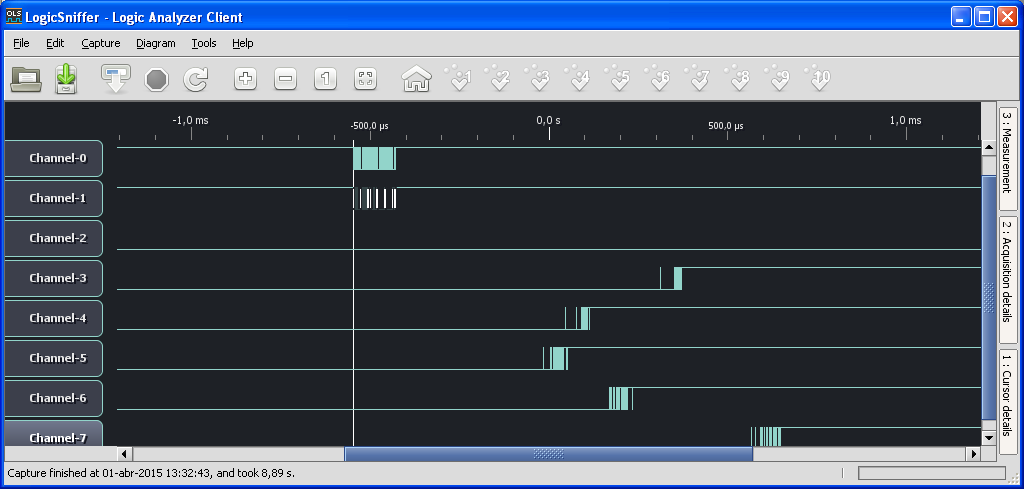Show the Cursor details side tab
Viewport: 1024px width, 489px height.
pos(1008,402)
